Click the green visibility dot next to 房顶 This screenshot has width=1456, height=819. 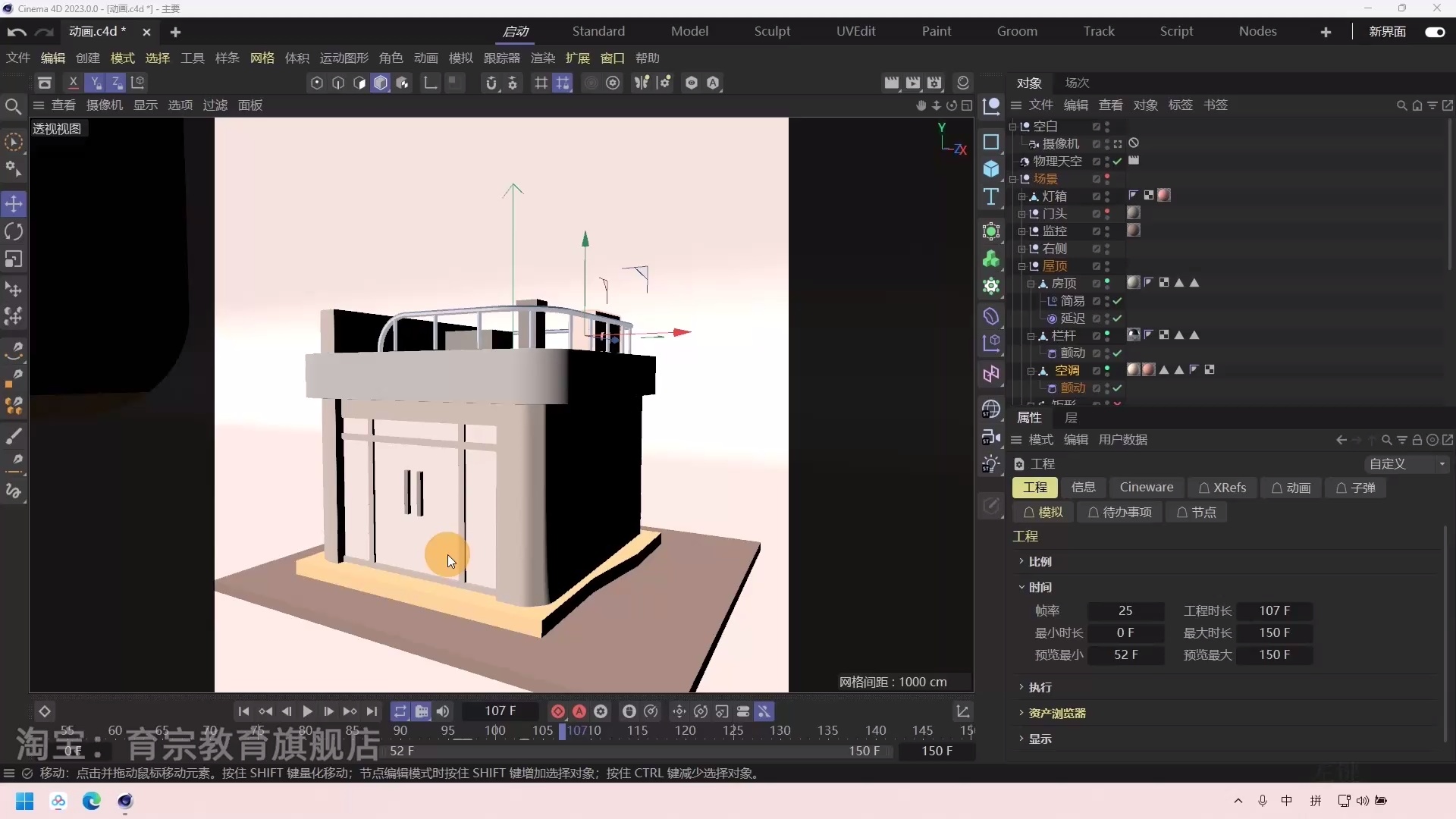coord(1106,280)
